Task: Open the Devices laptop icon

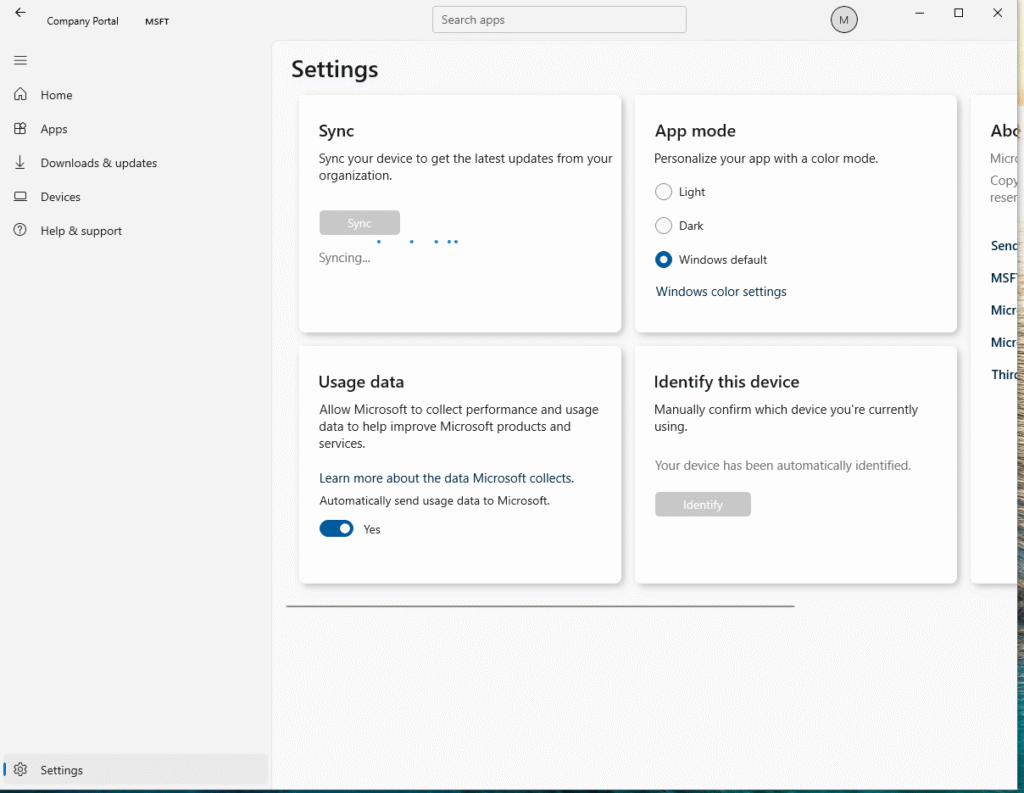Action: pos(20,197)
